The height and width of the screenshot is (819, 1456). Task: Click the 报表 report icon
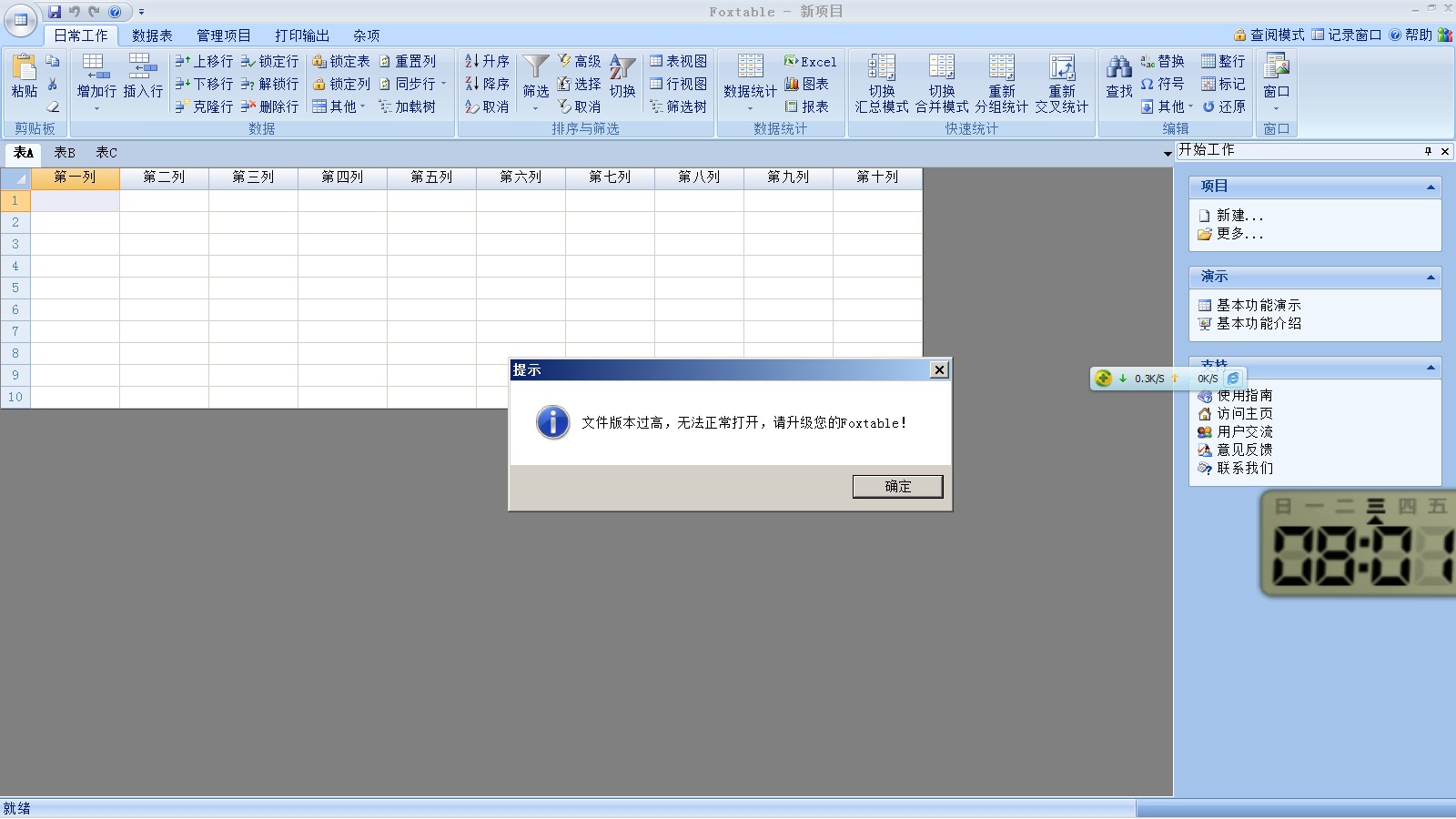806,106
